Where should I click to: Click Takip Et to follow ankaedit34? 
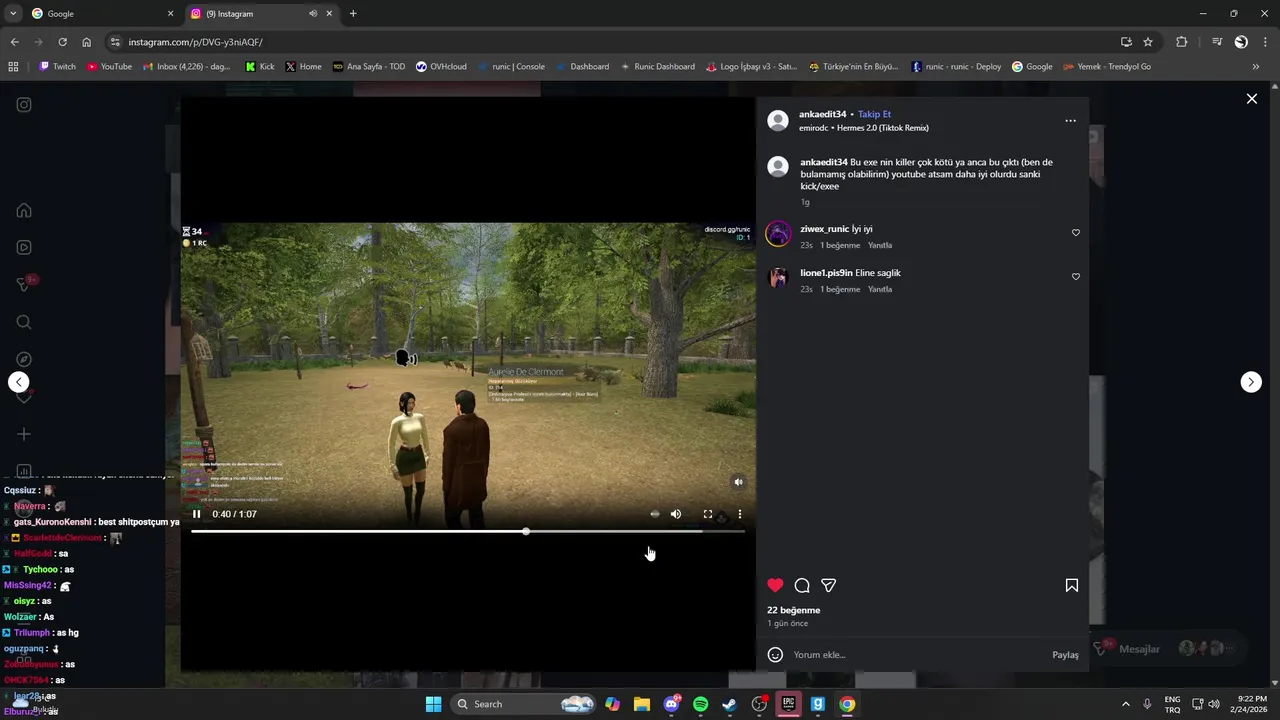click(874, 114)
